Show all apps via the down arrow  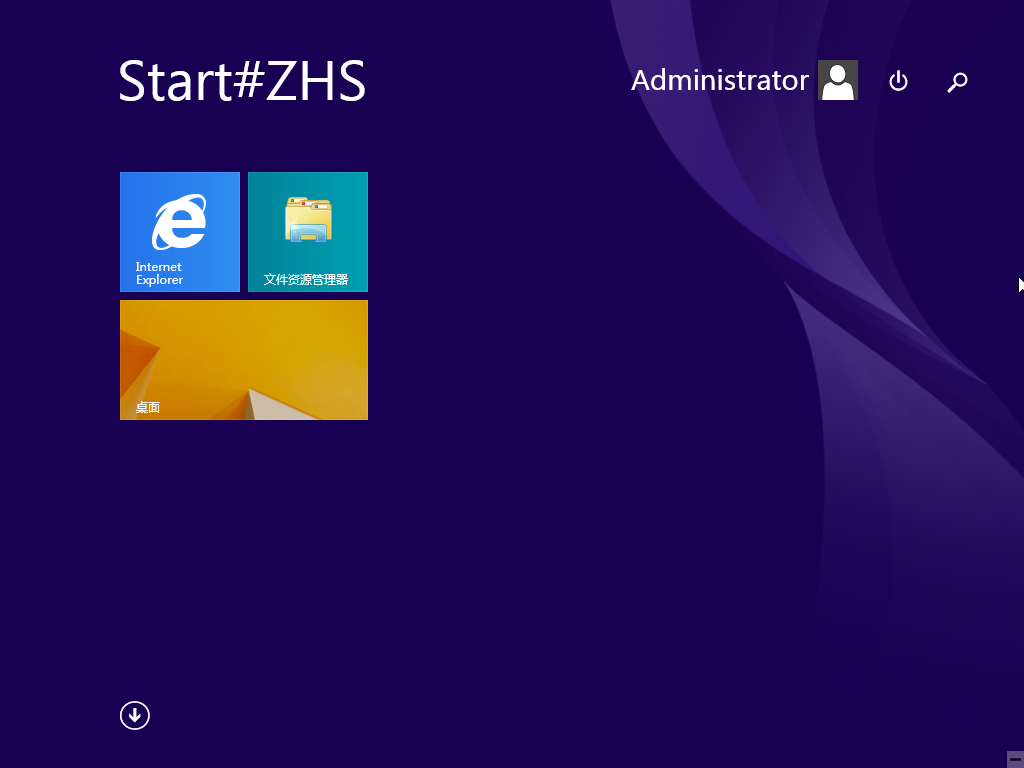pyautogui.click(x=135, y=715)
